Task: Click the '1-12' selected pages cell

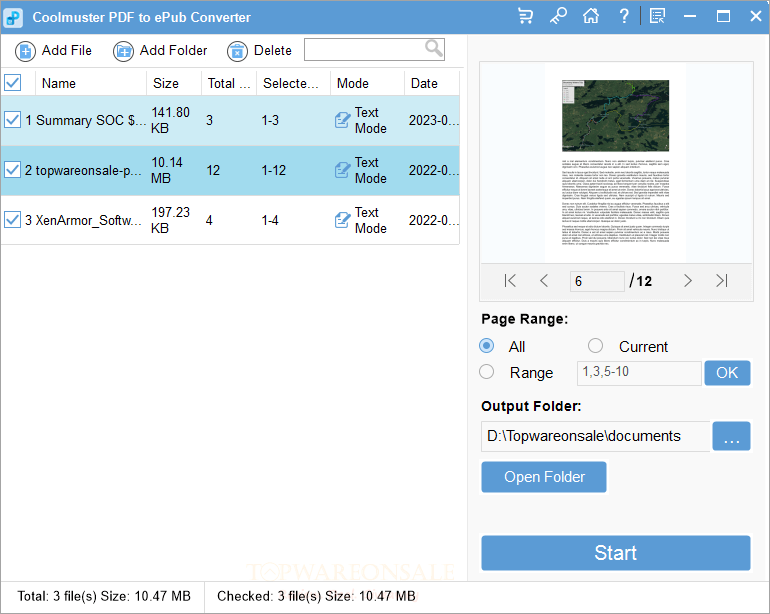Action: 274,170
